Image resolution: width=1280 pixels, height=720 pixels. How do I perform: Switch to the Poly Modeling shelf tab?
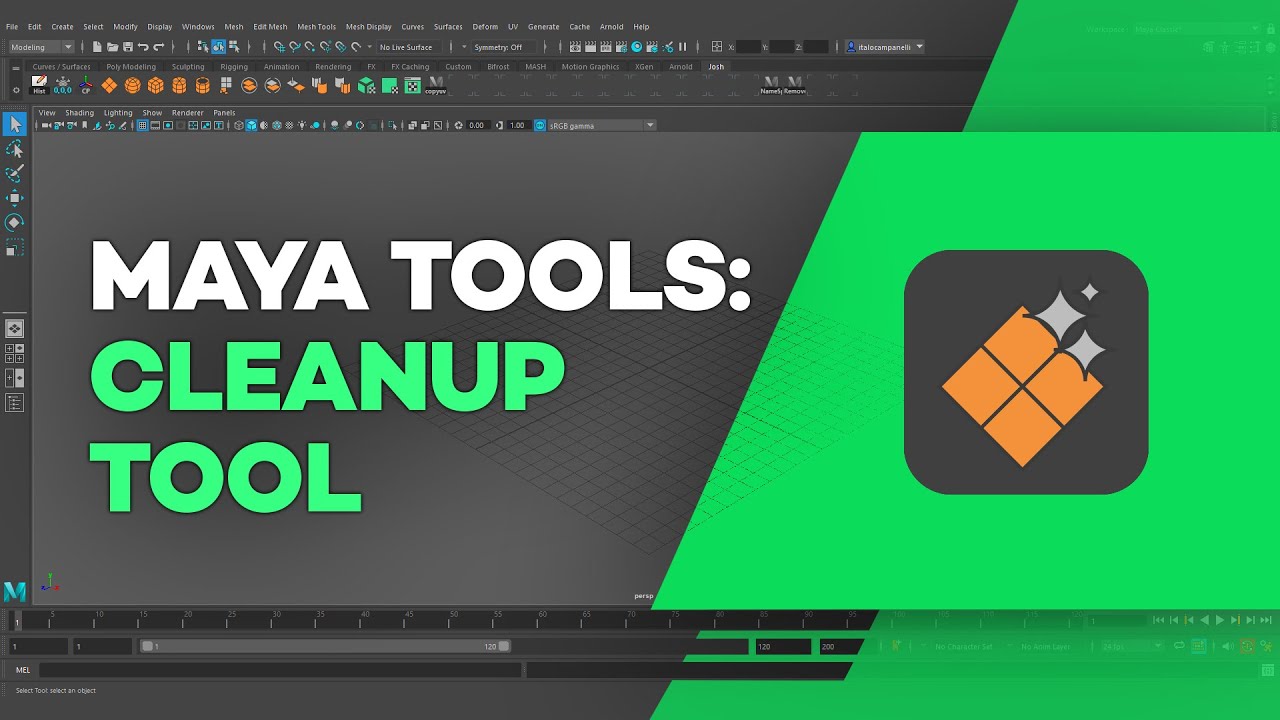(131, 67)
